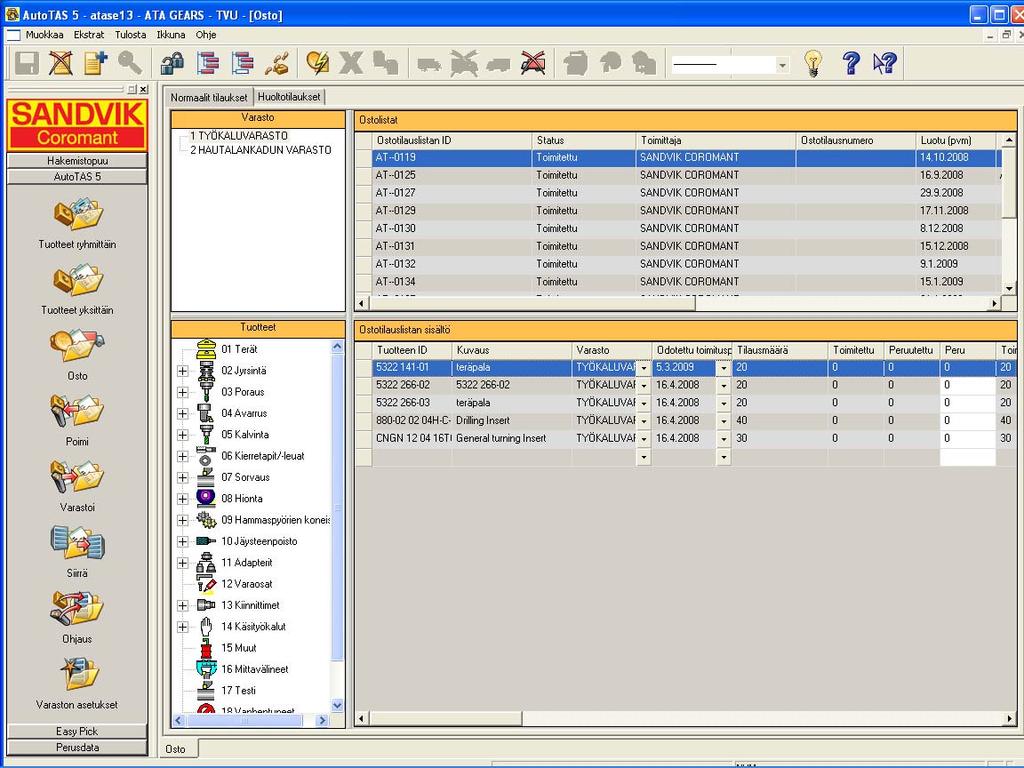Click the empty Peru cell in the blank row

[967, 458]
